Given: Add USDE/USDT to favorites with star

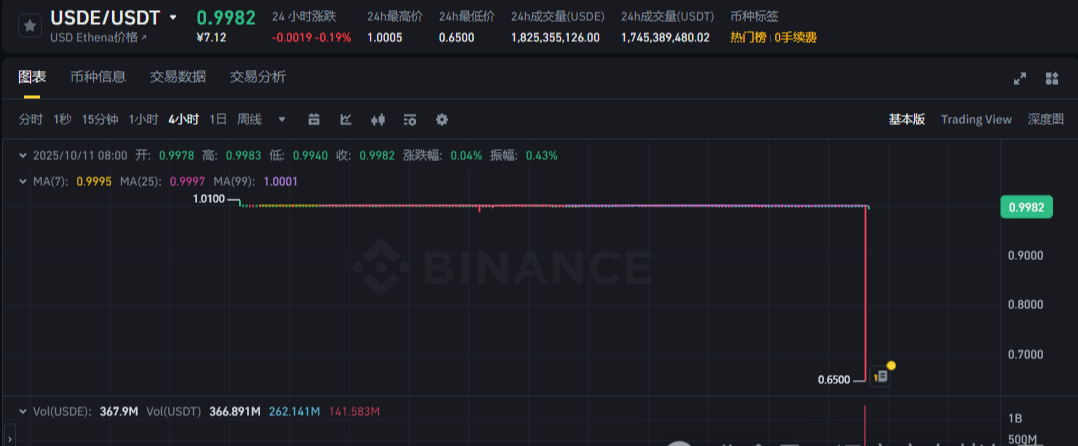Looking at the screenshot, I should click(30, 26).
